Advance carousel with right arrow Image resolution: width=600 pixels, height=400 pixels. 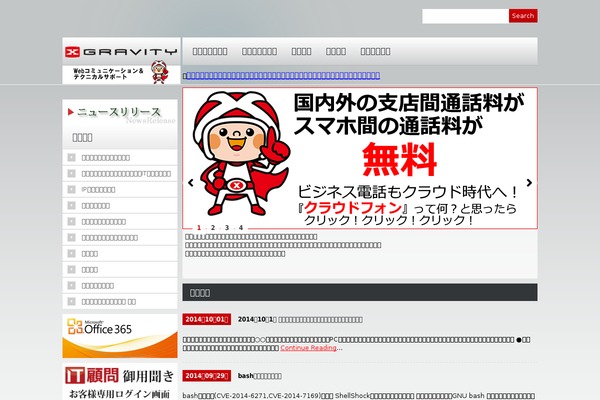[x=529, y=183]
